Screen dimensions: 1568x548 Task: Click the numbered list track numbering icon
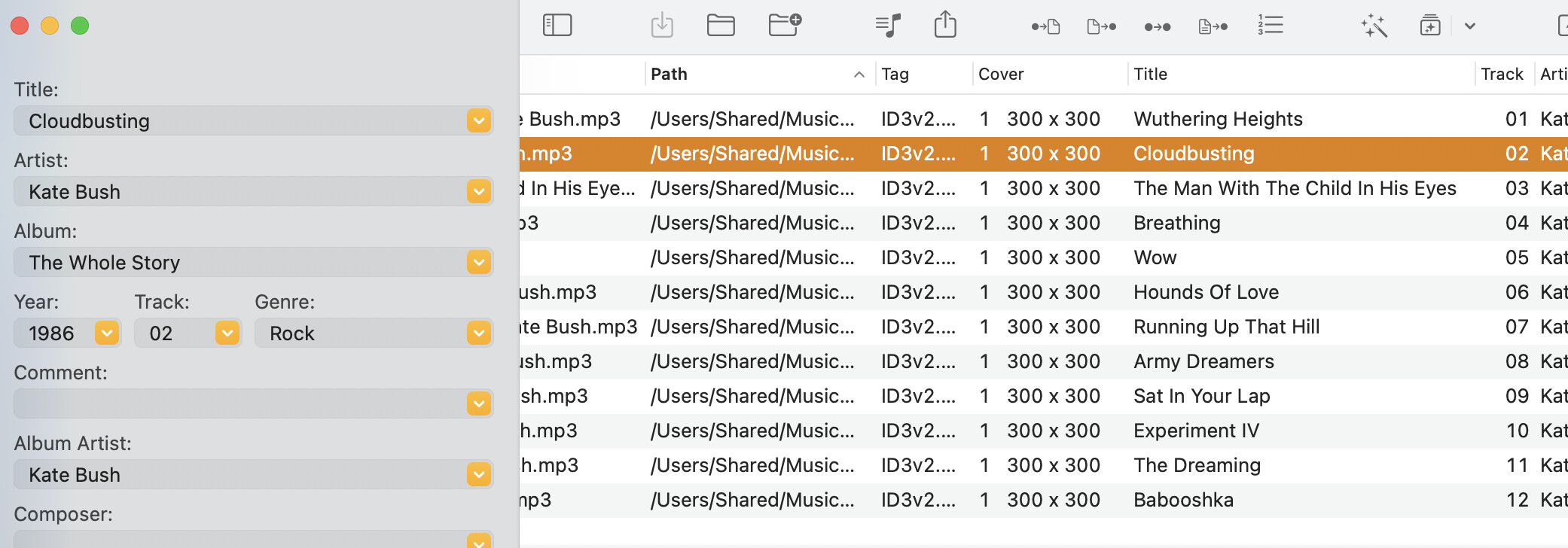pyautogui.click(x=1271, y=26)
